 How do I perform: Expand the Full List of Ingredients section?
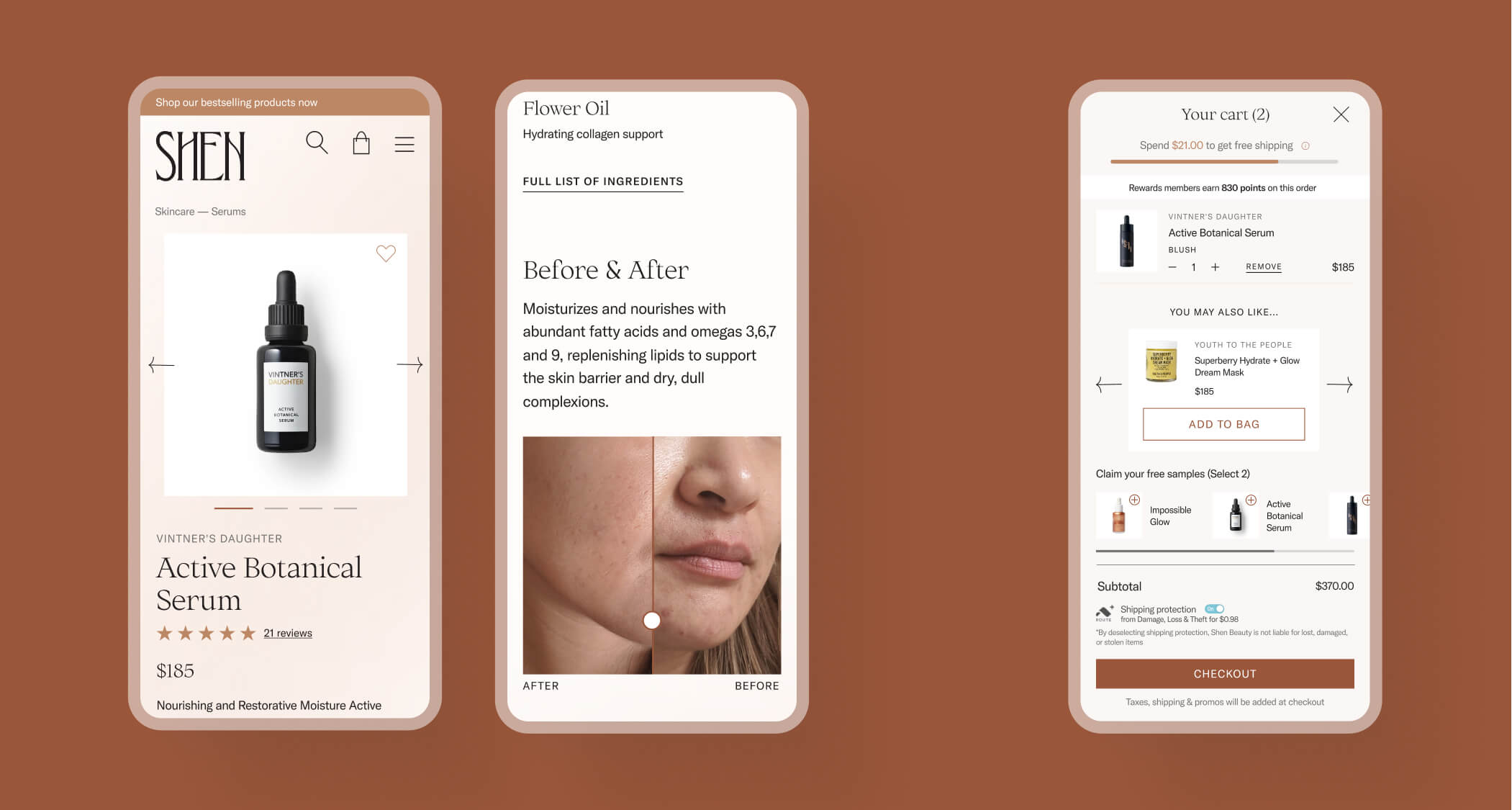click(603, 181)
